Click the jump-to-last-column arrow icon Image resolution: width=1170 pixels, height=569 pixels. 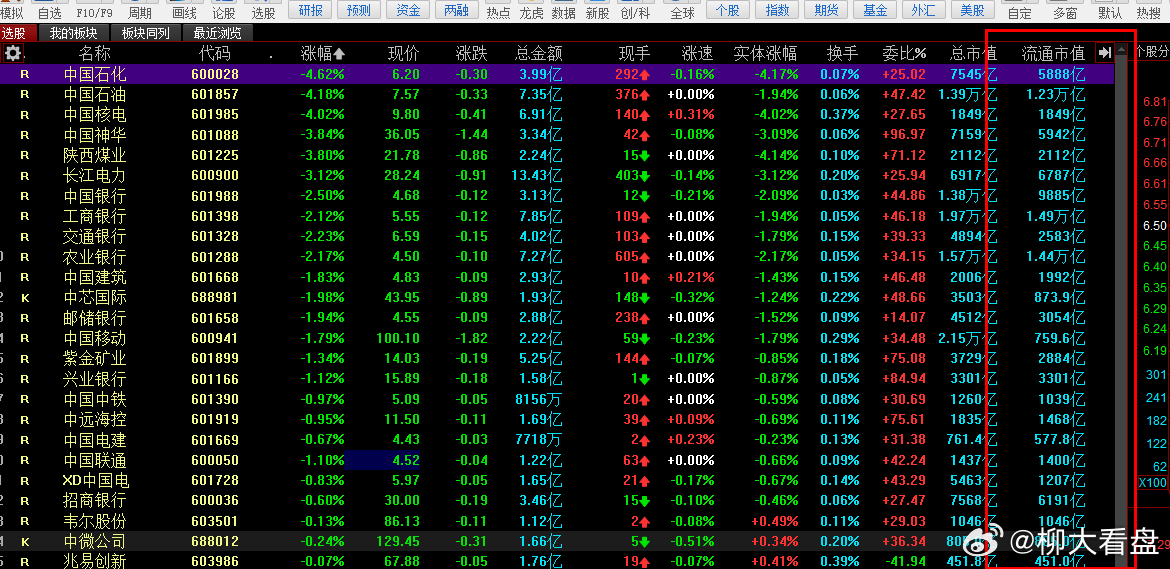coord(1105,52)
